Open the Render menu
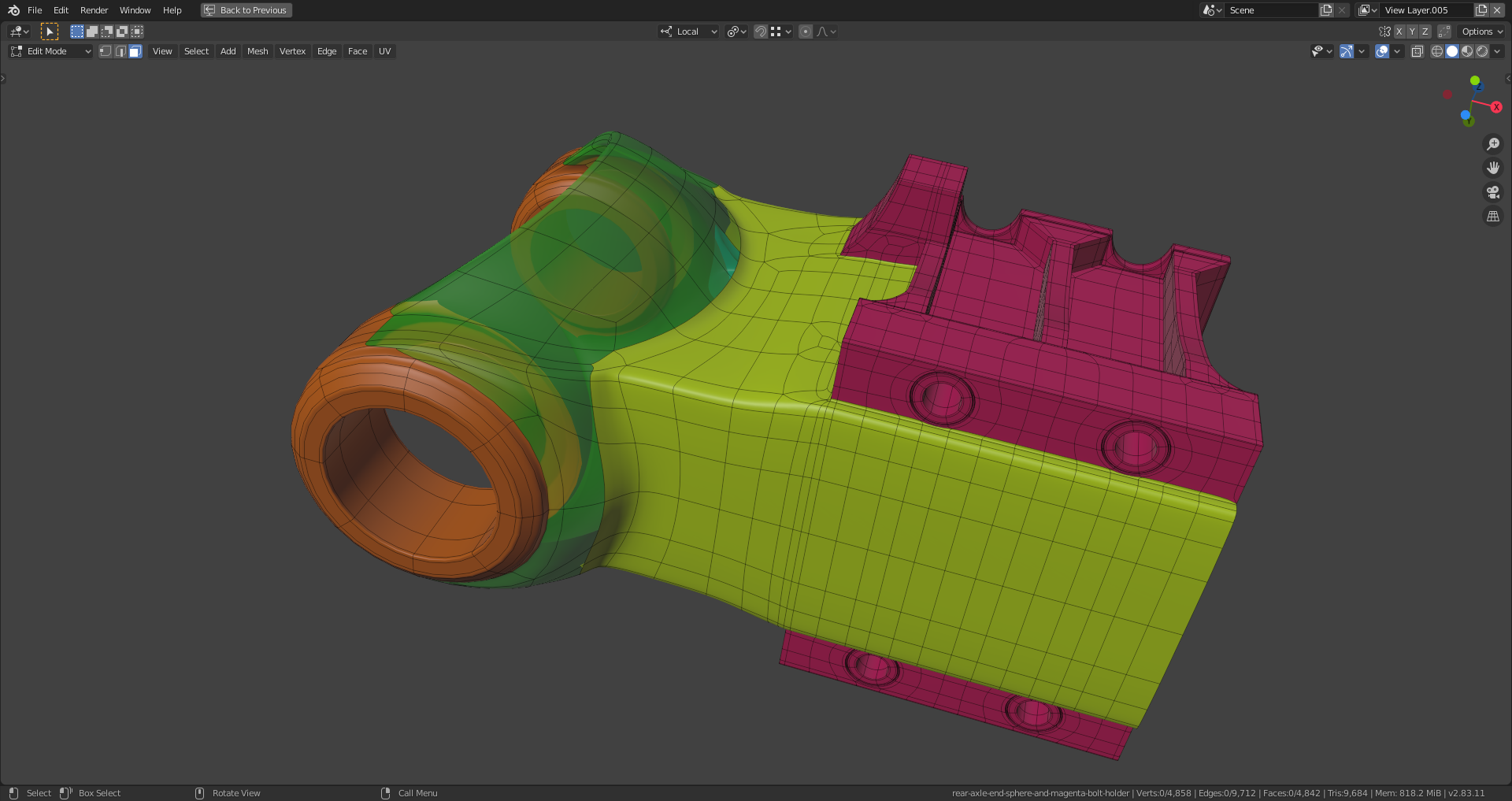 [94, 10]
